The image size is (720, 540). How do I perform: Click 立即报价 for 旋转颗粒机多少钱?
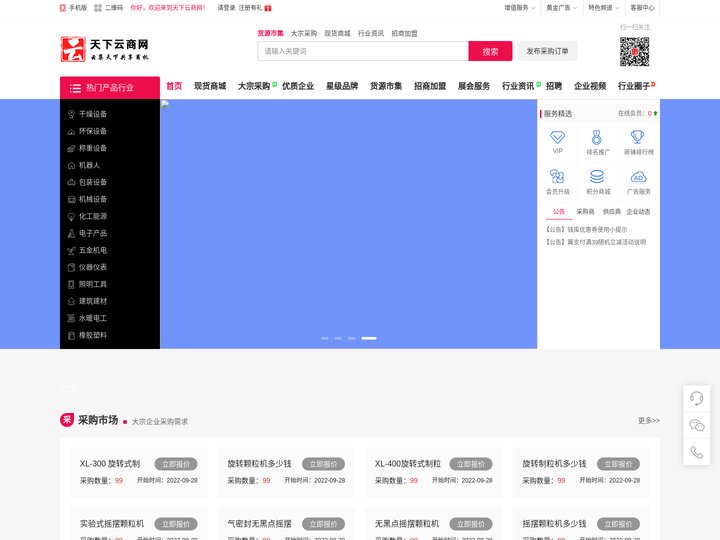pyautogui.click(x=323, y=464)
